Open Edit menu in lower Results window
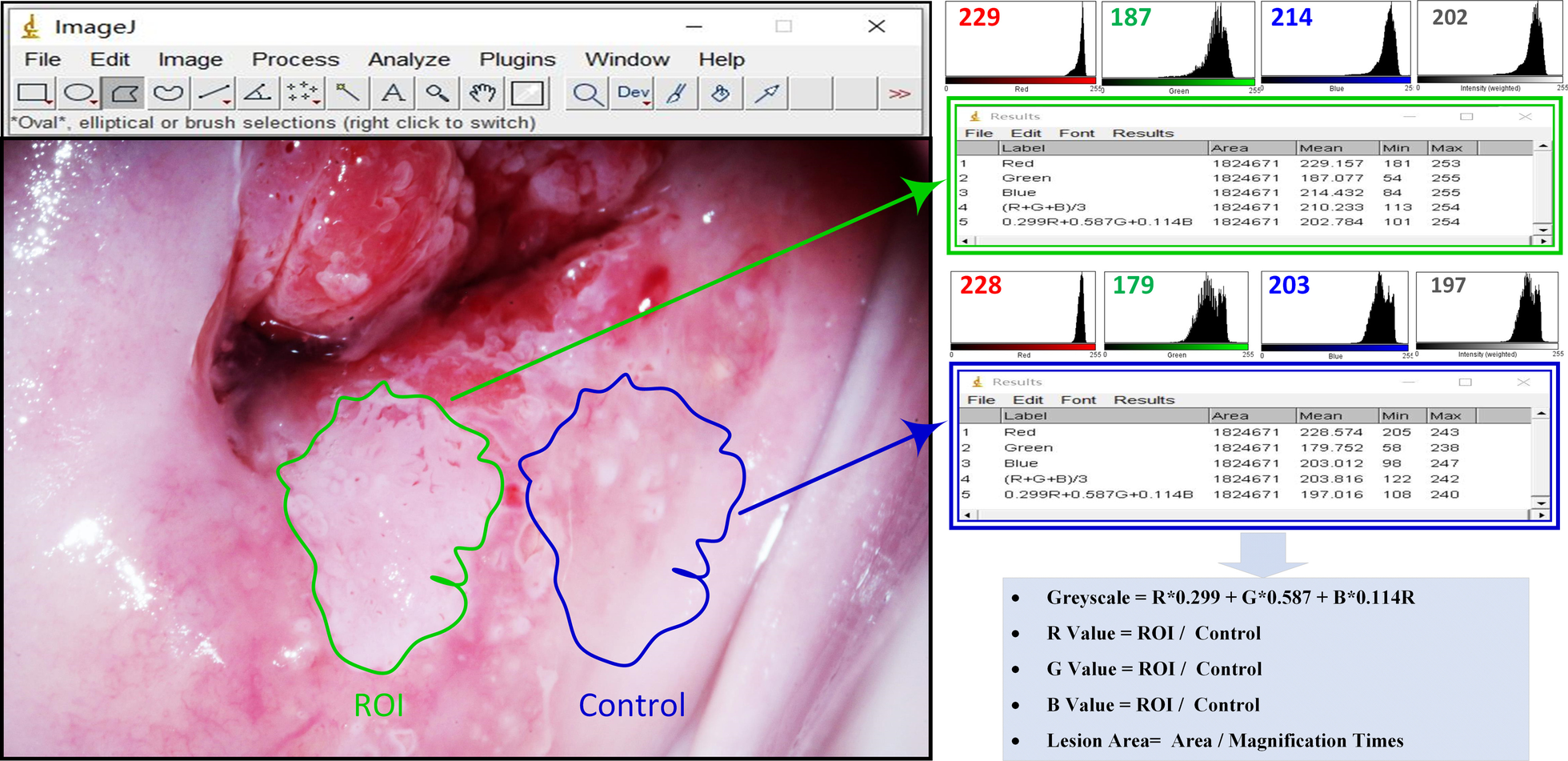 click(x=1028, y=400)
